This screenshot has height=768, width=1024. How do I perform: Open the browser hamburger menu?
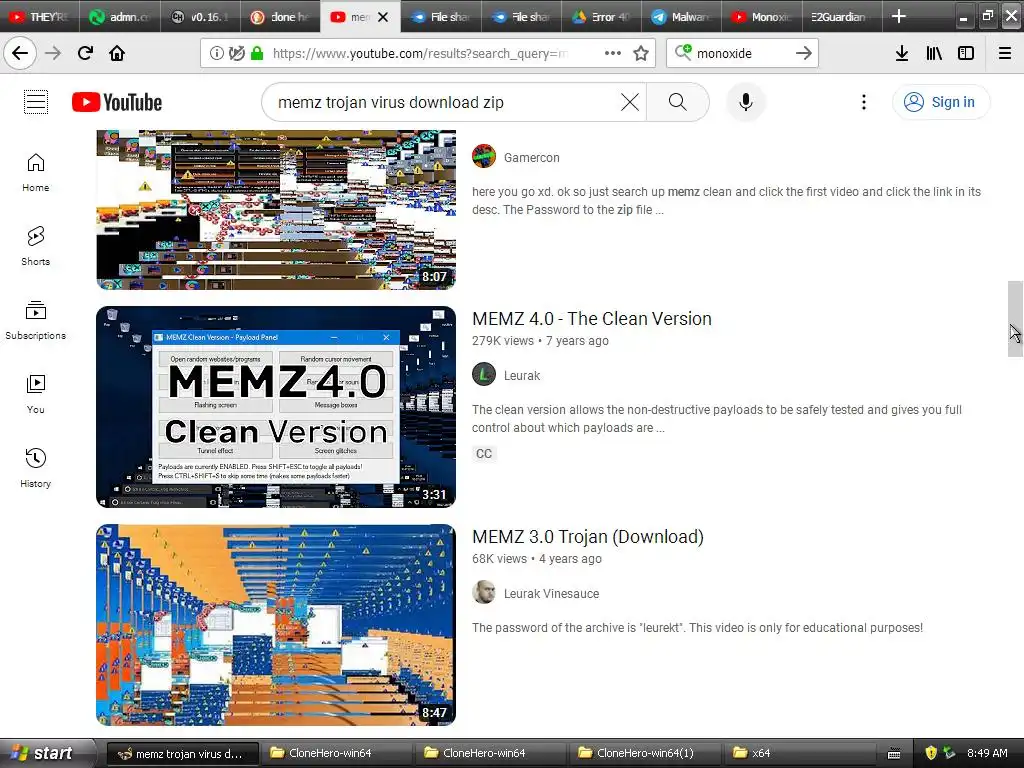point(1005,53)
